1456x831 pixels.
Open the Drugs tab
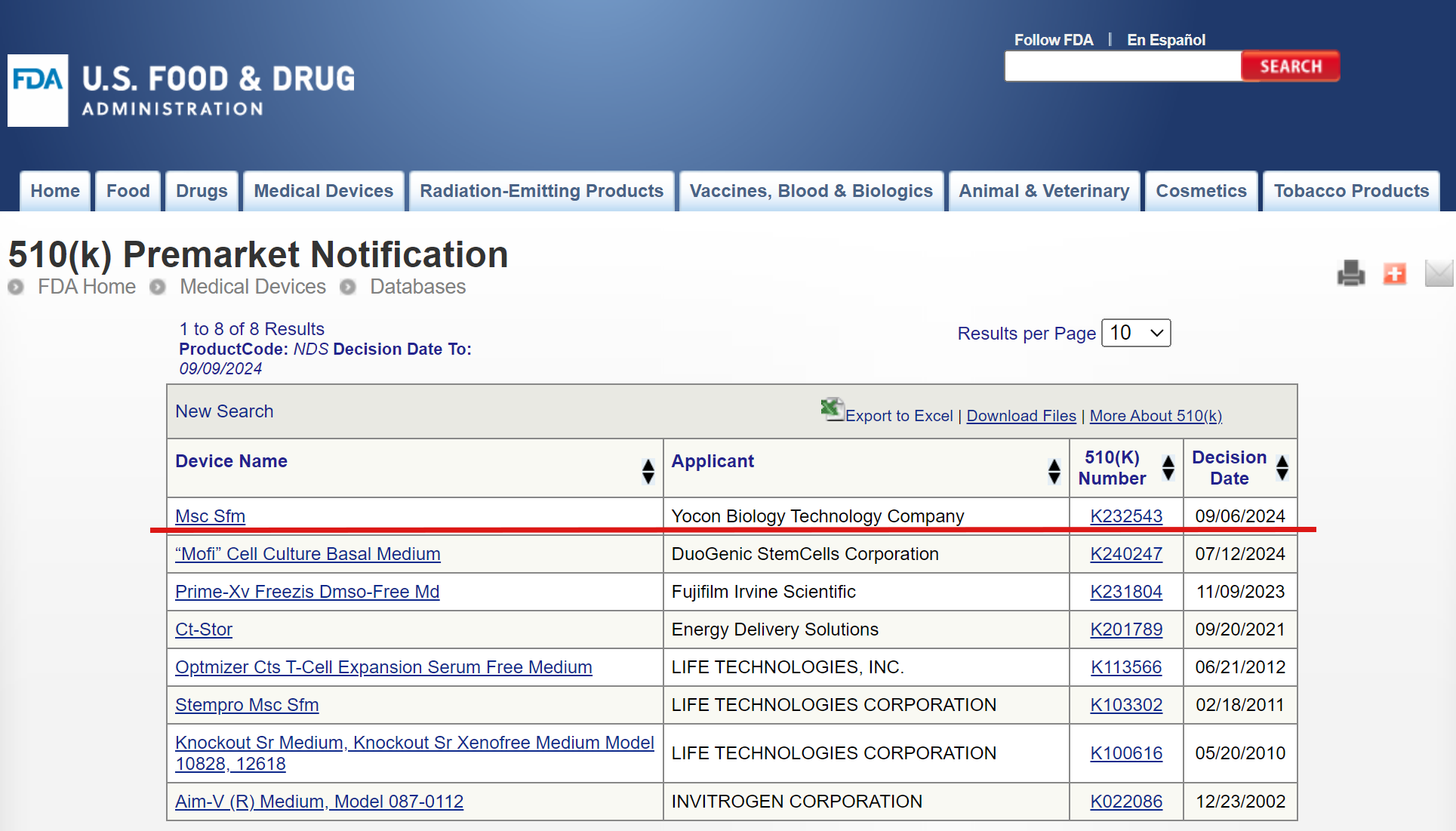click(202, 191)
